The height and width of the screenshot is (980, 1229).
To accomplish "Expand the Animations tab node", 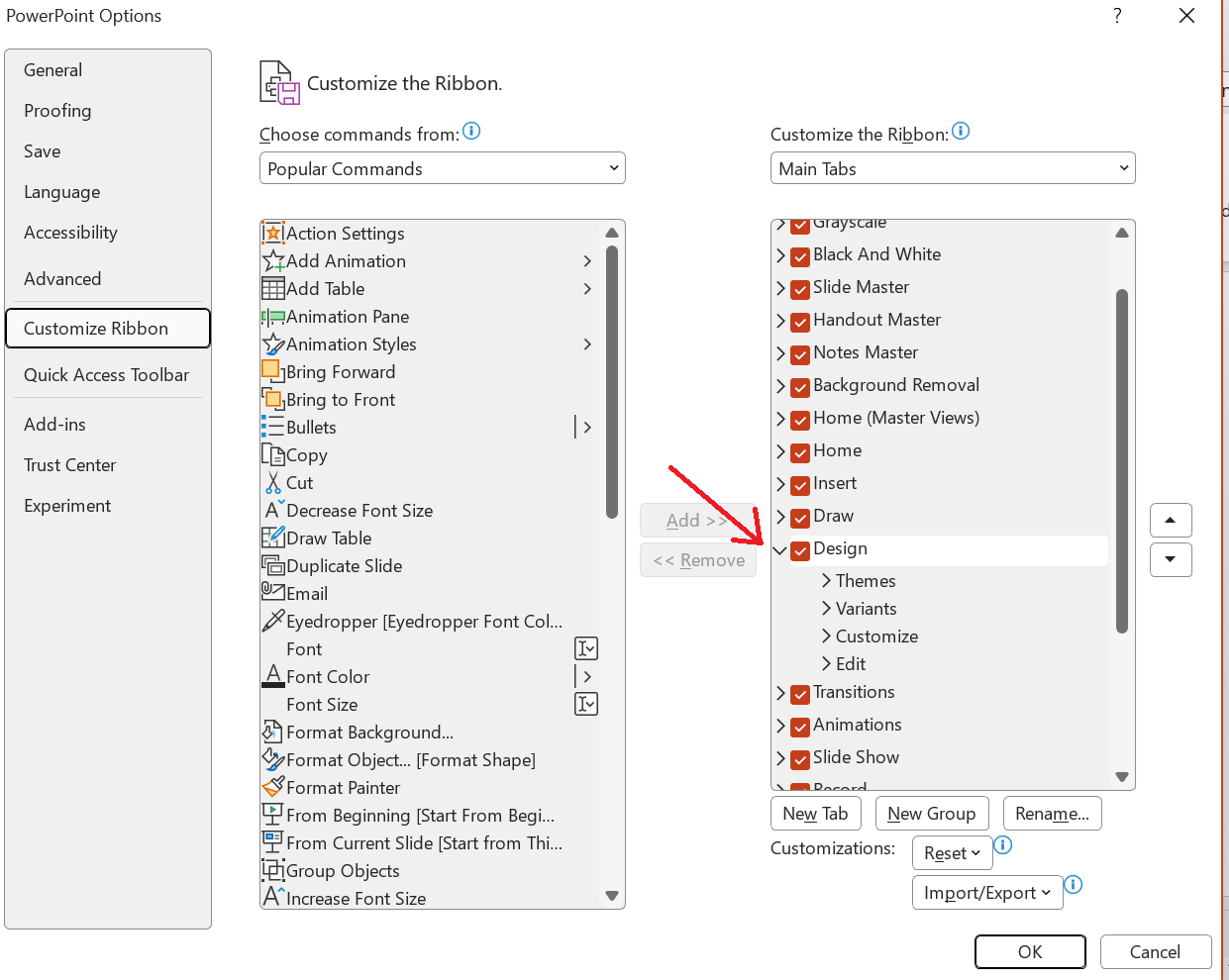I will coord(780,727).
